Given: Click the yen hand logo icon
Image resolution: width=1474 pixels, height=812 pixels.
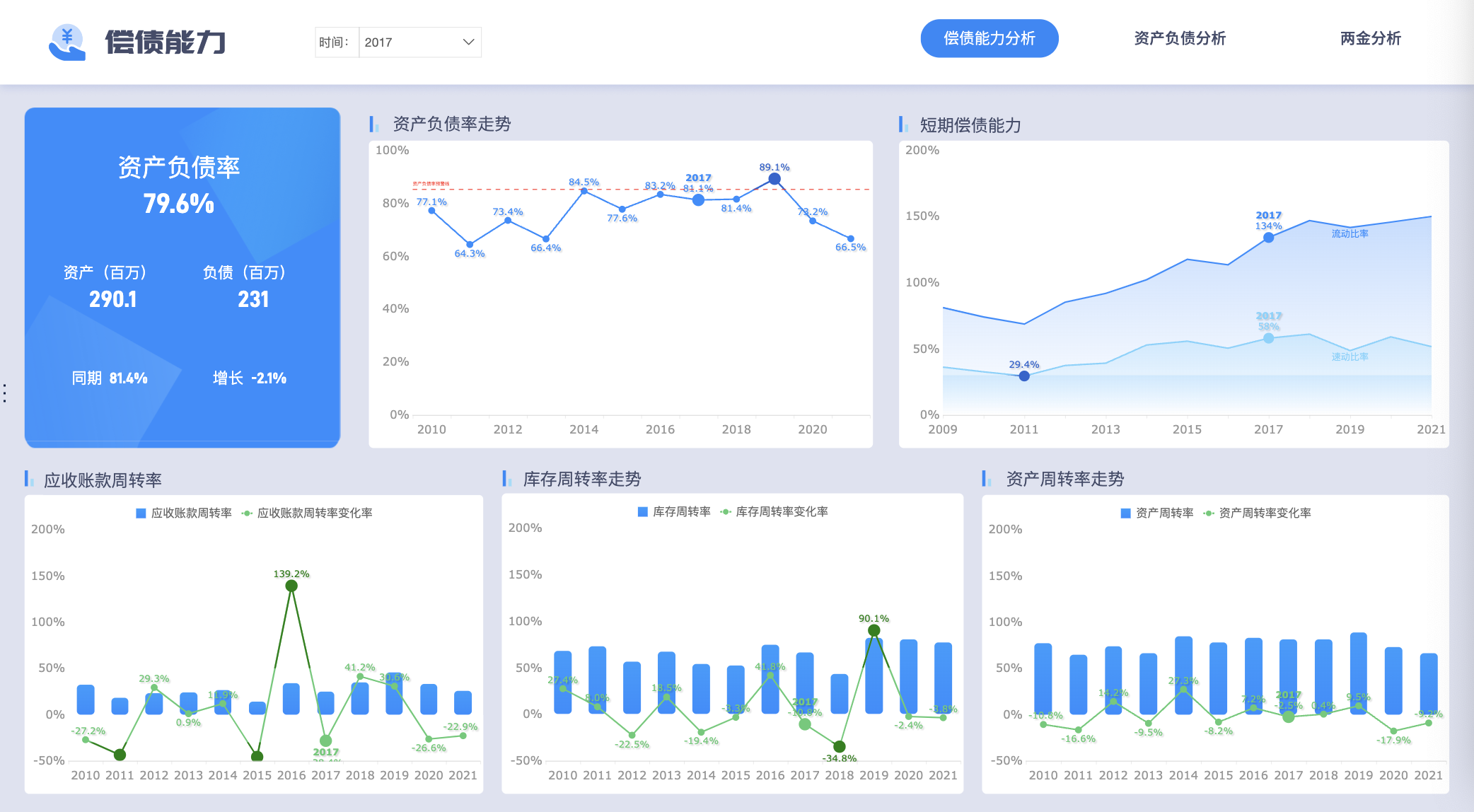Looking at the screenshot, I should [67, 42].
